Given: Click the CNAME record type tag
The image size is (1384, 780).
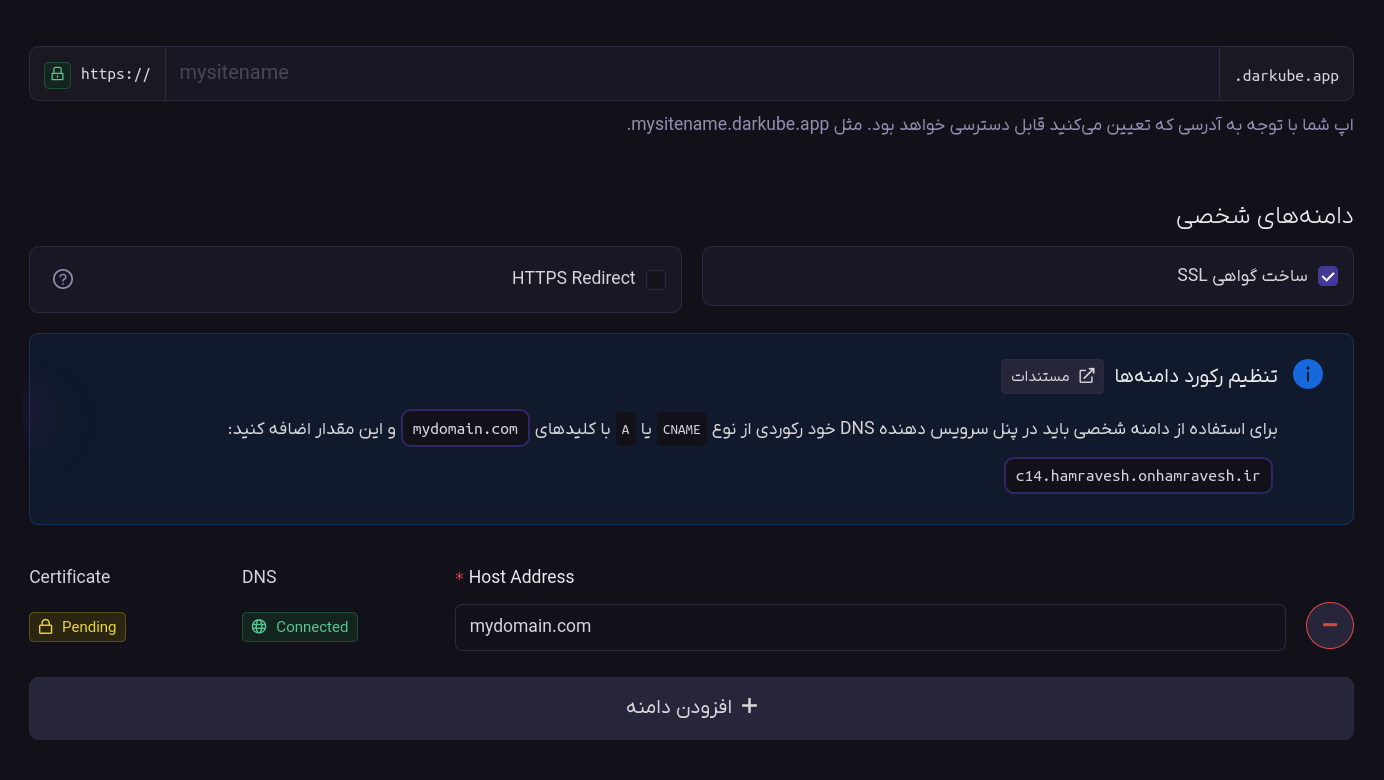Looking at the screenshot, I should pyautogui.click(x=681, y=429).
